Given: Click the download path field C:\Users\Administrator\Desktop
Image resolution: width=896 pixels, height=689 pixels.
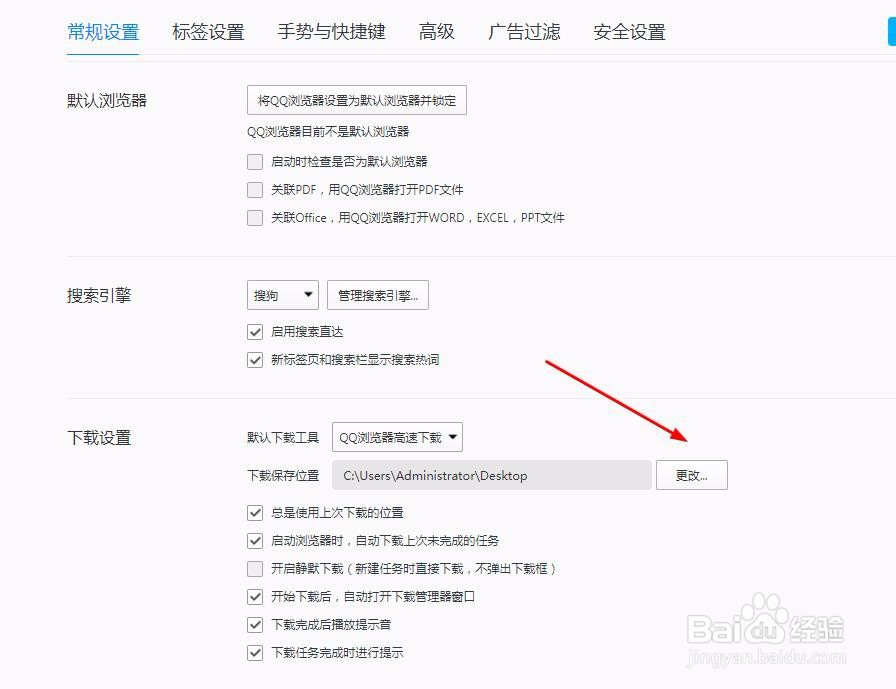Looking at the screenshot, I should click(x=491, y=475).
